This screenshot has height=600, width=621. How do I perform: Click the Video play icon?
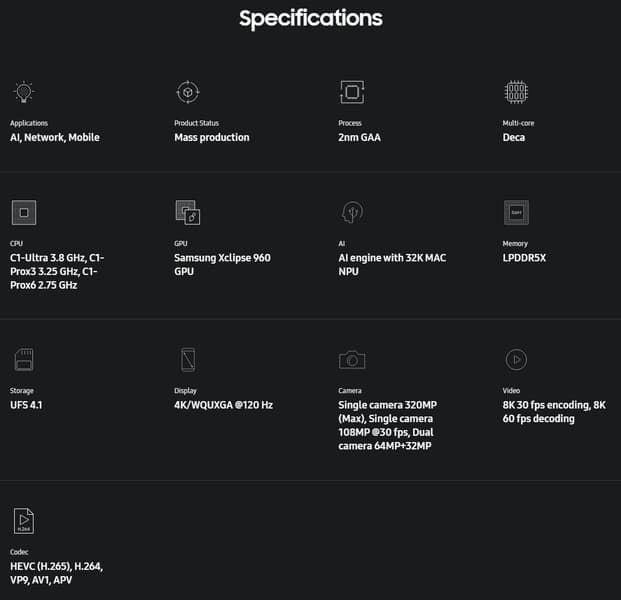[515, 360]
